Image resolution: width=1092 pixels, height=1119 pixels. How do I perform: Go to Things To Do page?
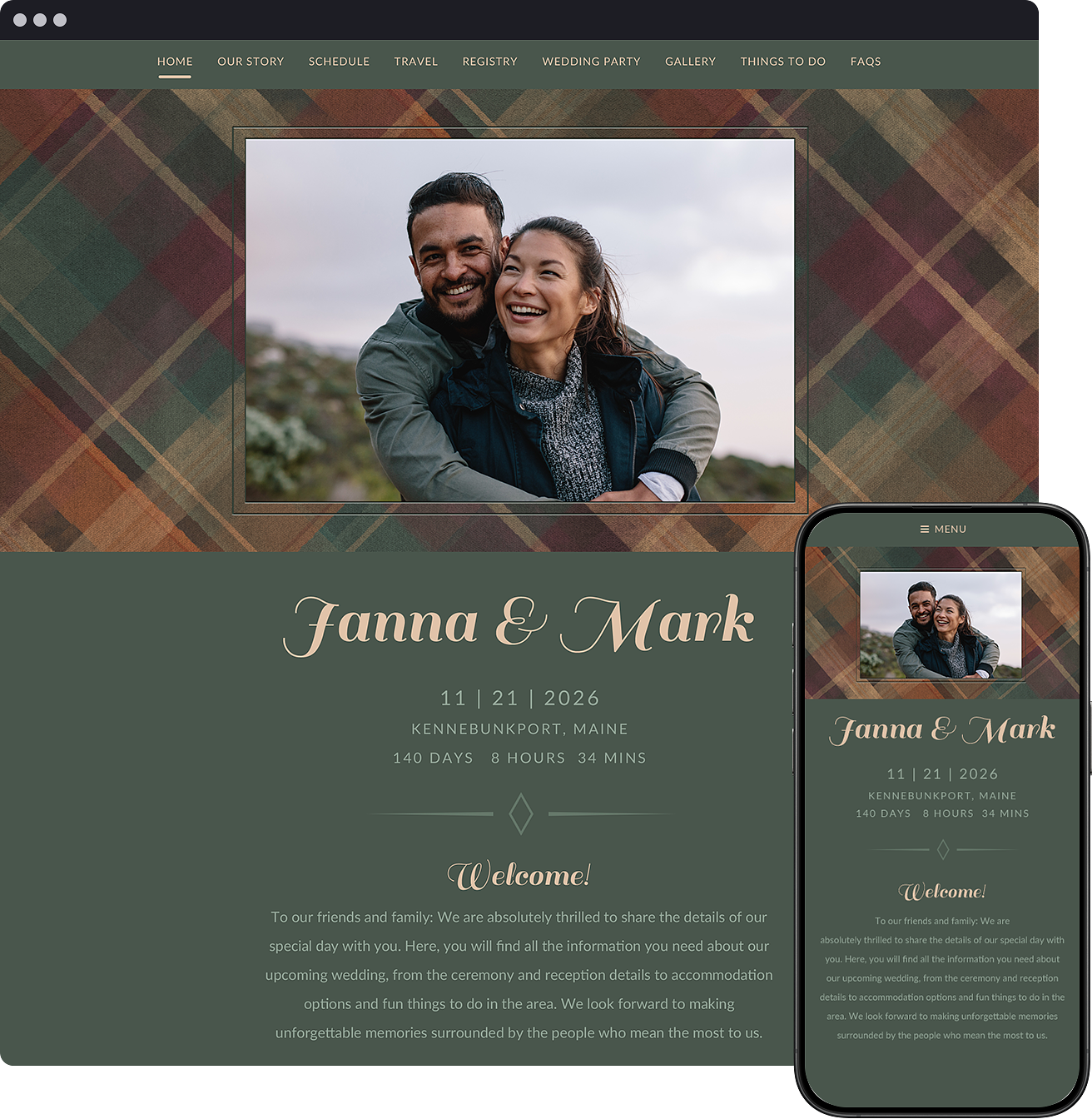tap(783, 62)
